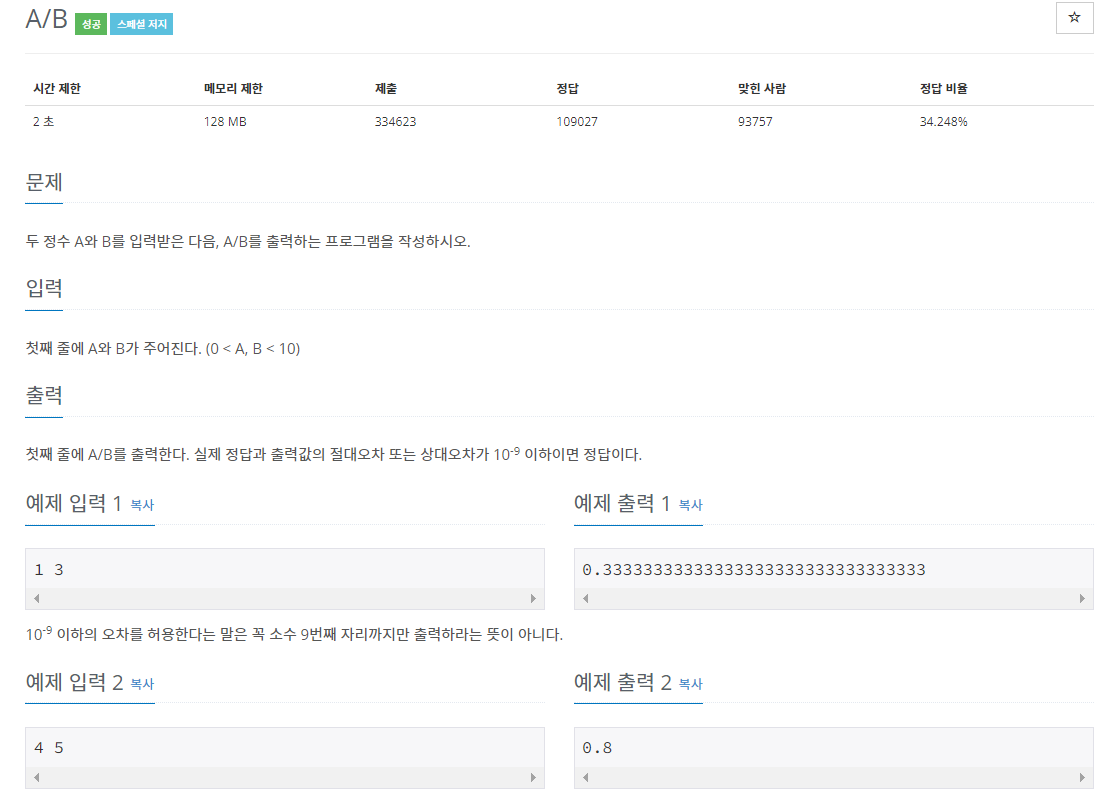
Task: Click the horizontal scrollbar track of sample output 1
Action: click(x=833, y=598)
